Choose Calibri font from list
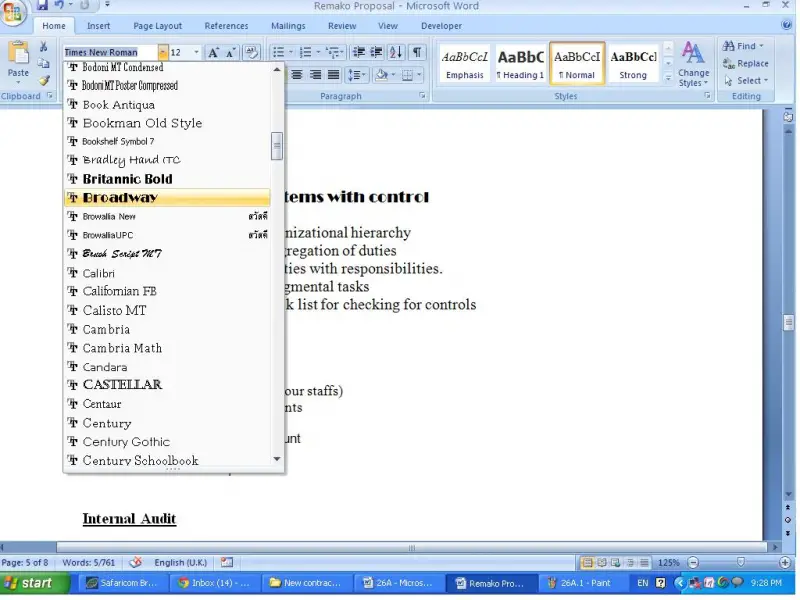Screen dimensions: 800x600 click(x=167, y=273)
